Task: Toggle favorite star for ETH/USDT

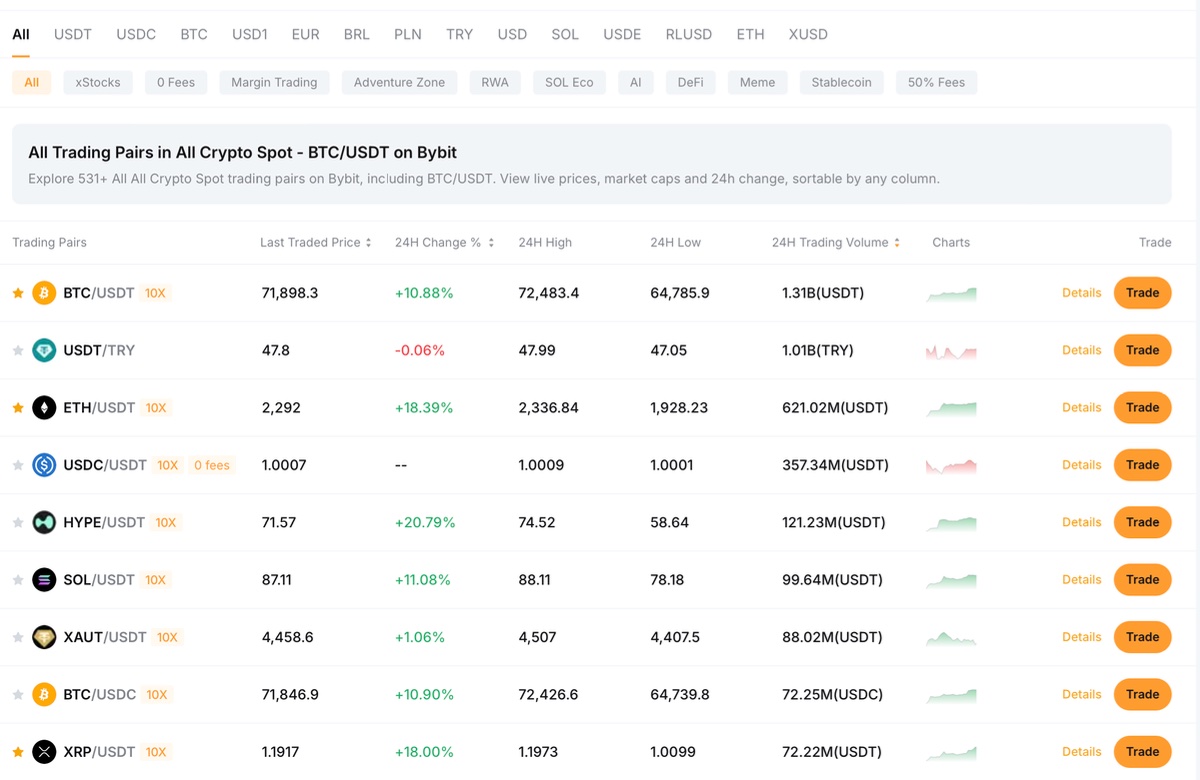Action: point(18,408)
